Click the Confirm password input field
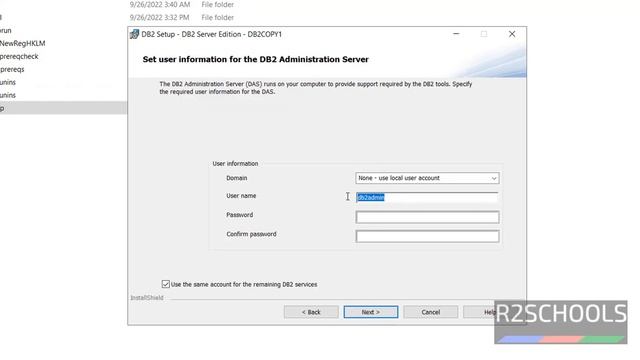This screenshot has width=640, height=360. coord(427,236)
